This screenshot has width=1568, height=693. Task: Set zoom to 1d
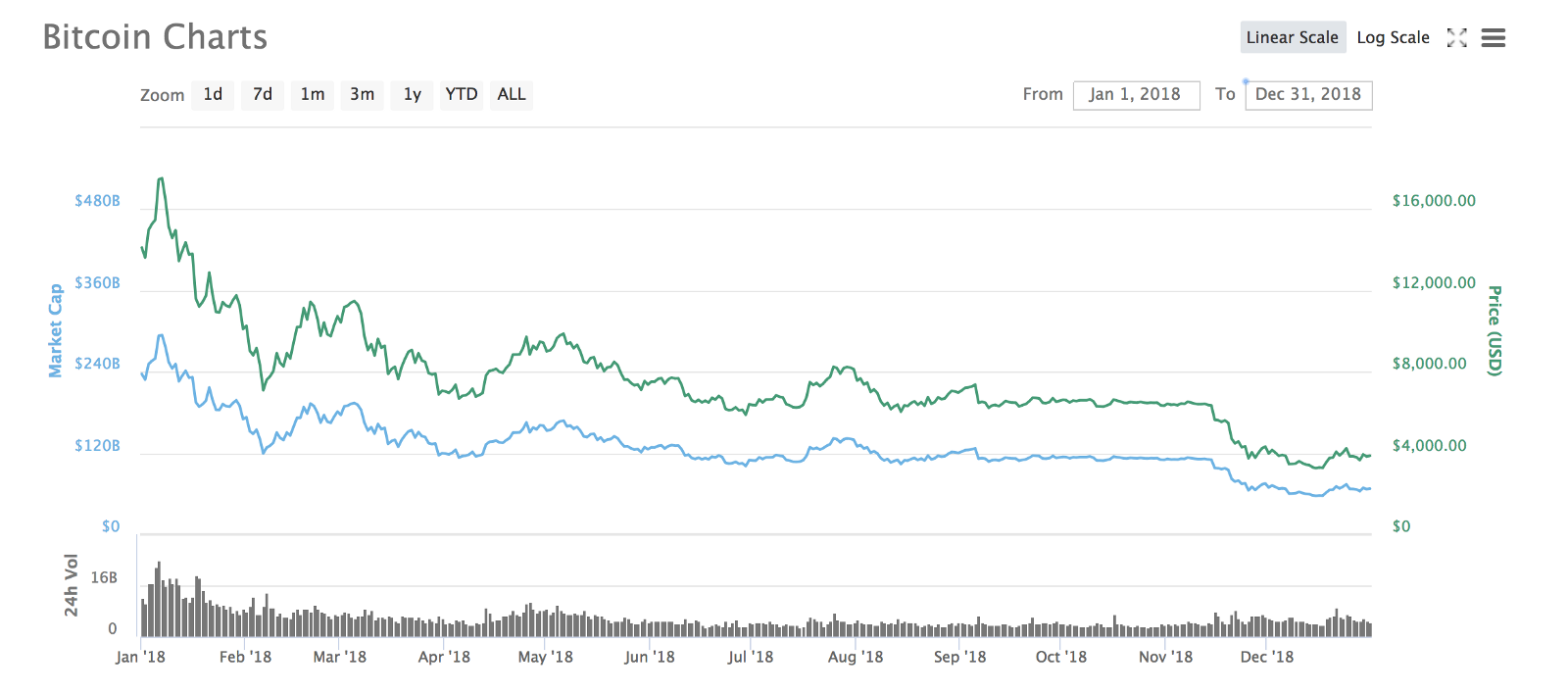click(213, 94)
